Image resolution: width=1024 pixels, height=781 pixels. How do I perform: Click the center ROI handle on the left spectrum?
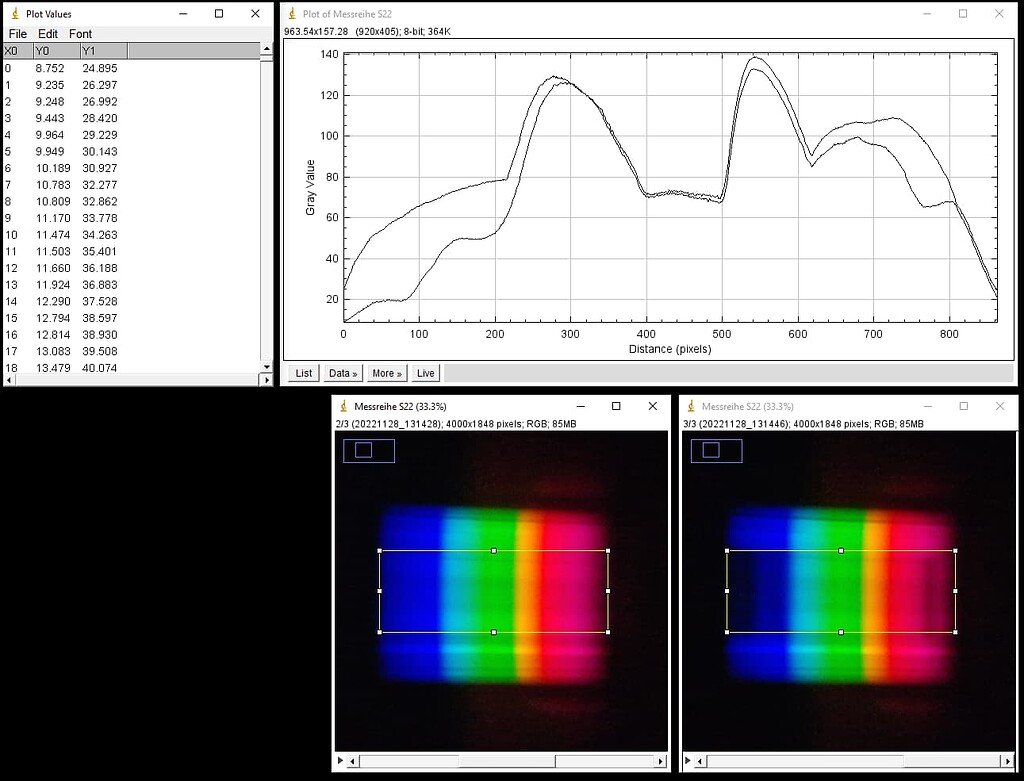(x=493, y=549)
